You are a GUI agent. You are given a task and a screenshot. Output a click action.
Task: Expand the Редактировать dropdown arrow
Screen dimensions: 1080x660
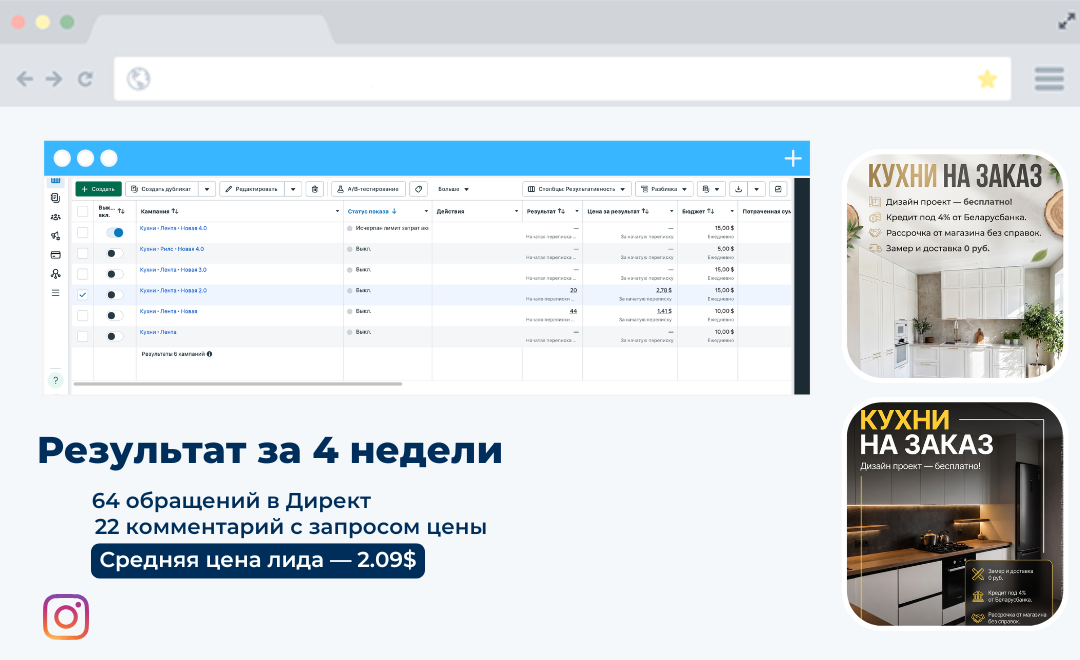click(x=293, y=189)
